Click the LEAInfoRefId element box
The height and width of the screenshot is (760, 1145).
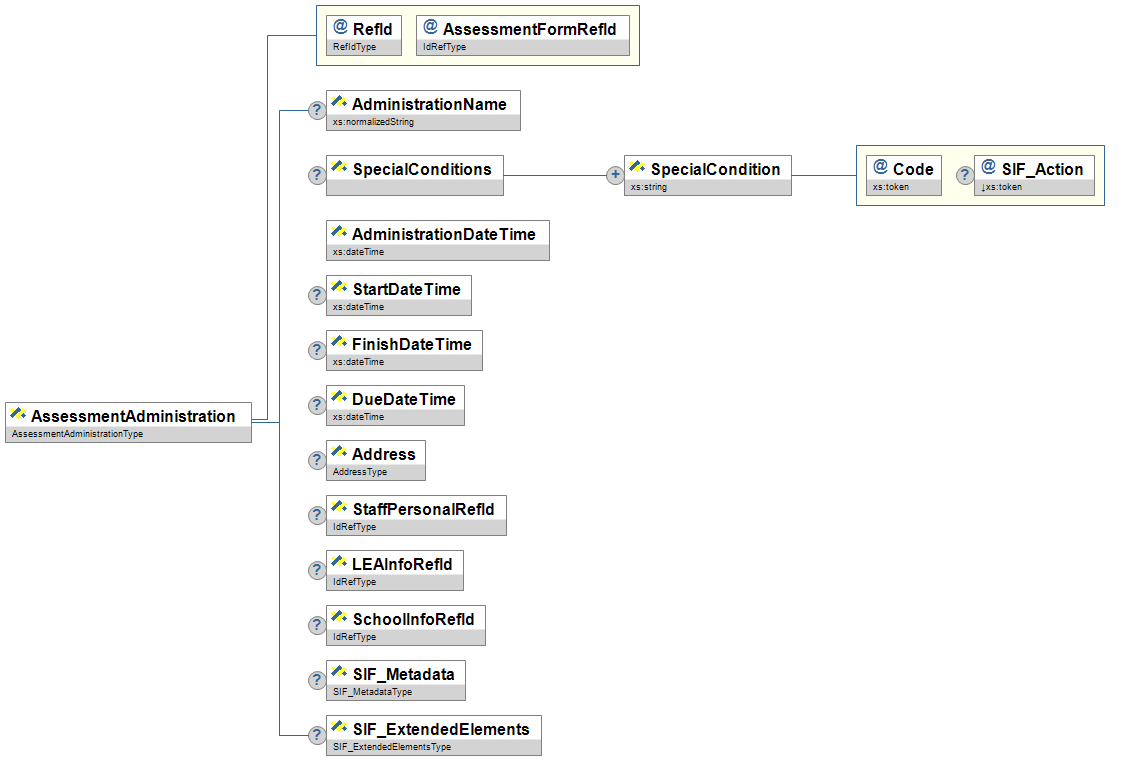(395, 570)
